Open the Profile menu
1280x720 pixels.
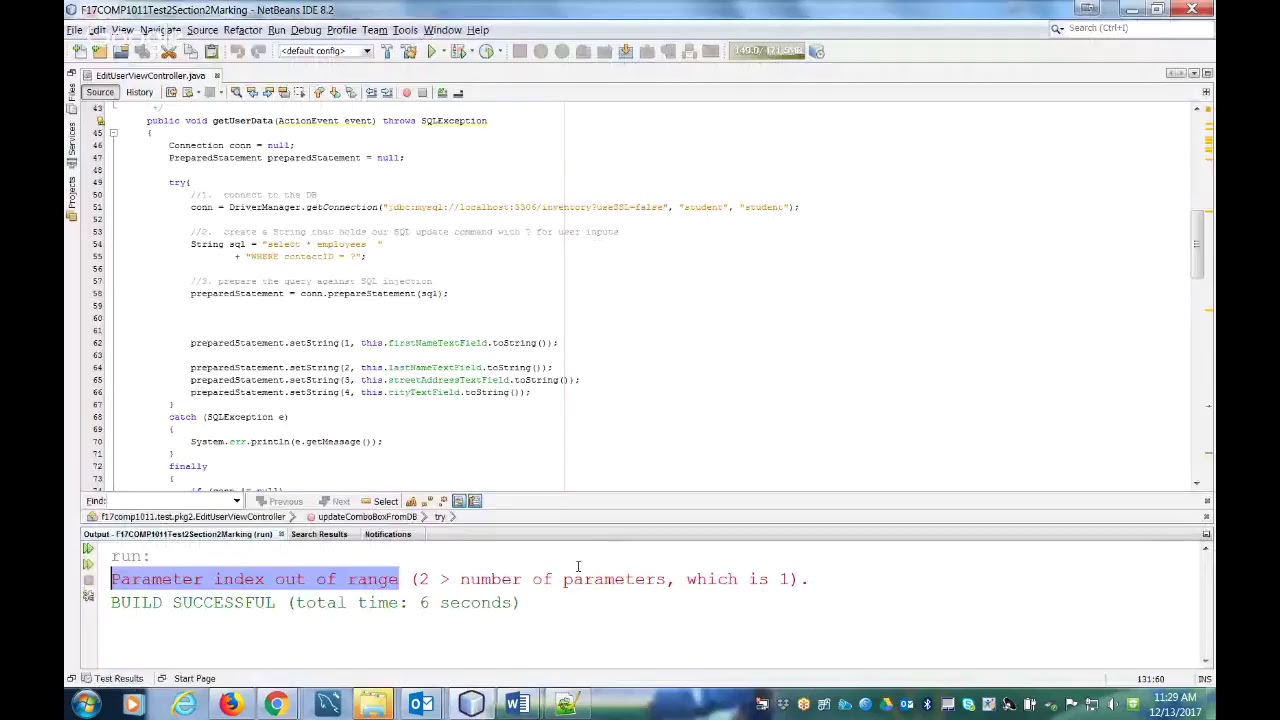click(x=341, y=30)
